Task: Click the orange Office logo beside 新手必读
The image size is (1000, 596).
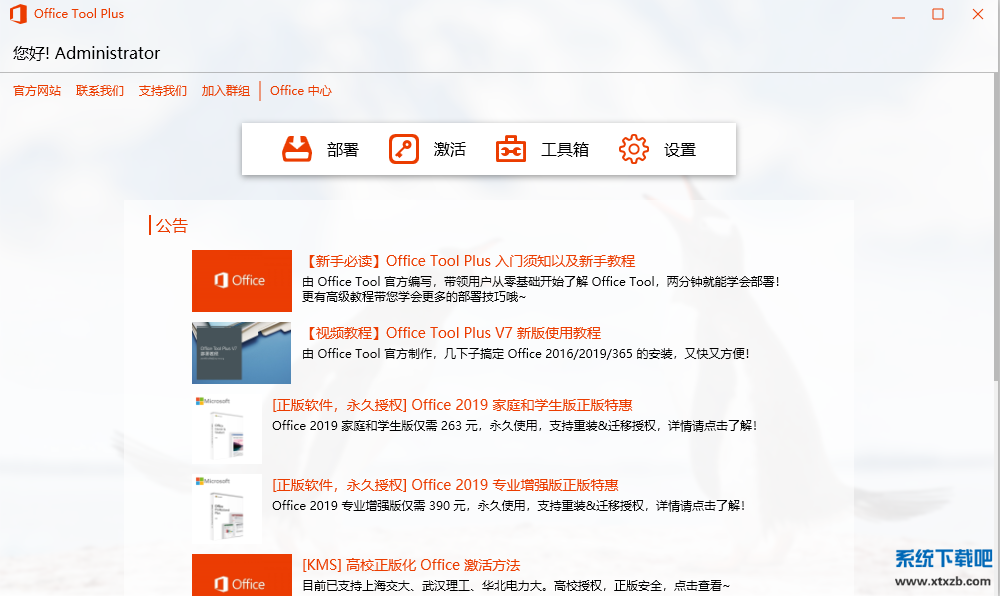Action: 241,280
